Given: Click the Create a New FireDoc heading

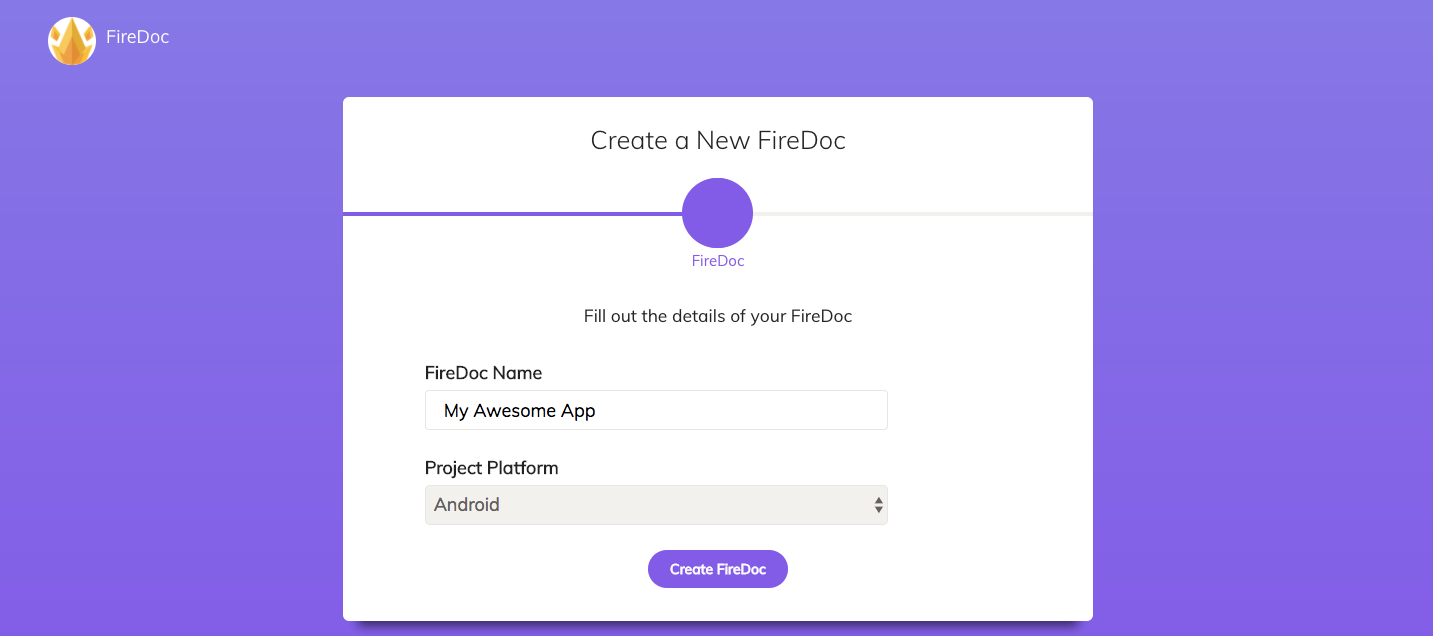Looking at the screenshot, I should [717, 140].
